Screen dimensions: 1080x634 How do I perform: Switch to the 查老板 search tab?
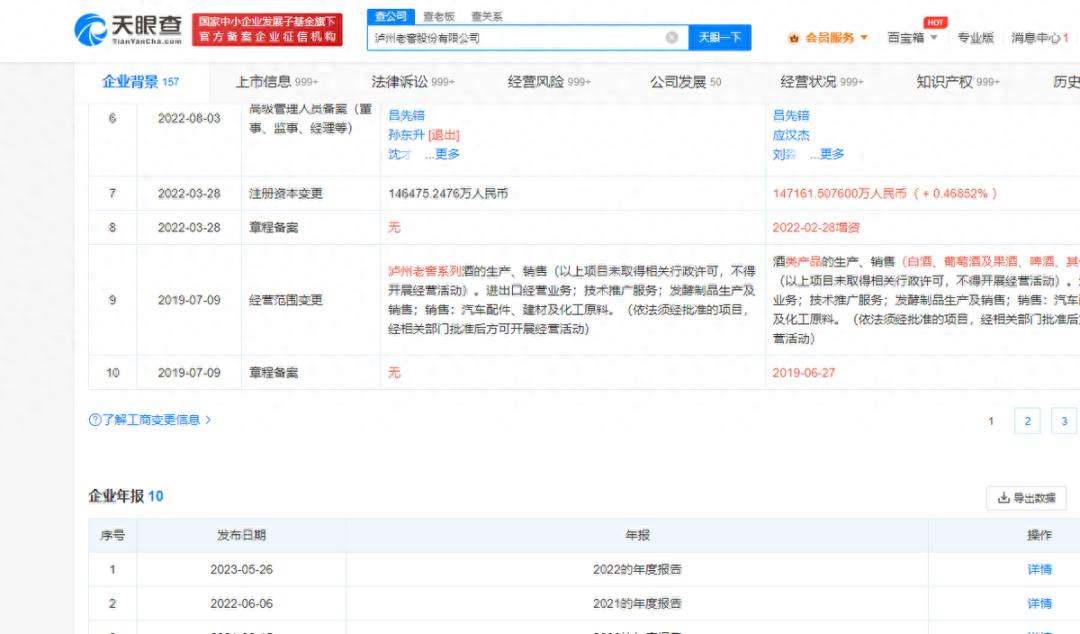pos(438,17)
